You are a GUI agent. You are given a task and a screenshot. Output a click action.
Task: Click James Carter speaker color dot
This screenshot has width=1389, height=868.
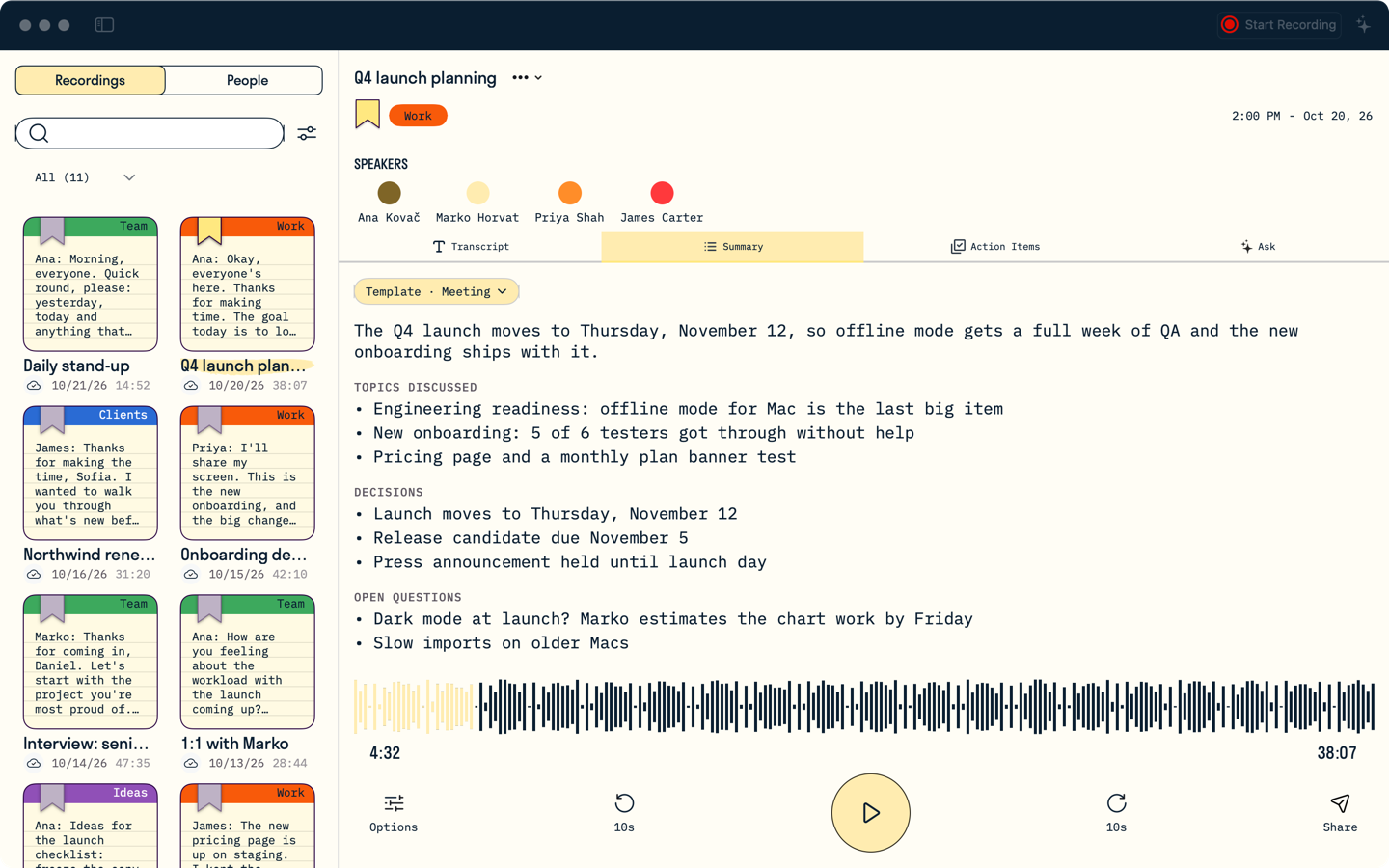662,193
